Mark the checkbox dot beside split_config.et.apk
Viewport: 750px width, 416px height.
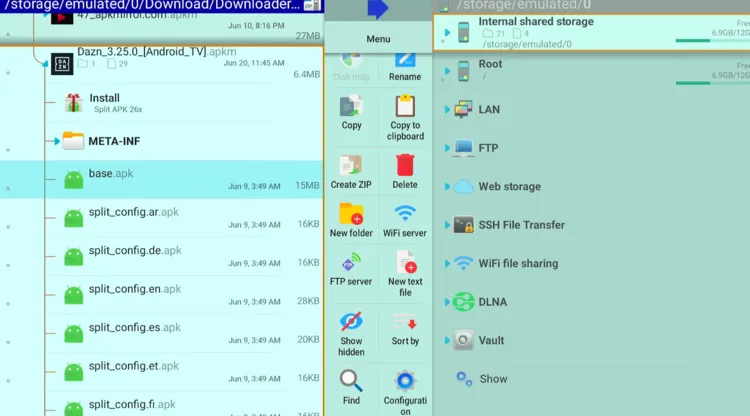pyautogui.click(x=8, y=381)
